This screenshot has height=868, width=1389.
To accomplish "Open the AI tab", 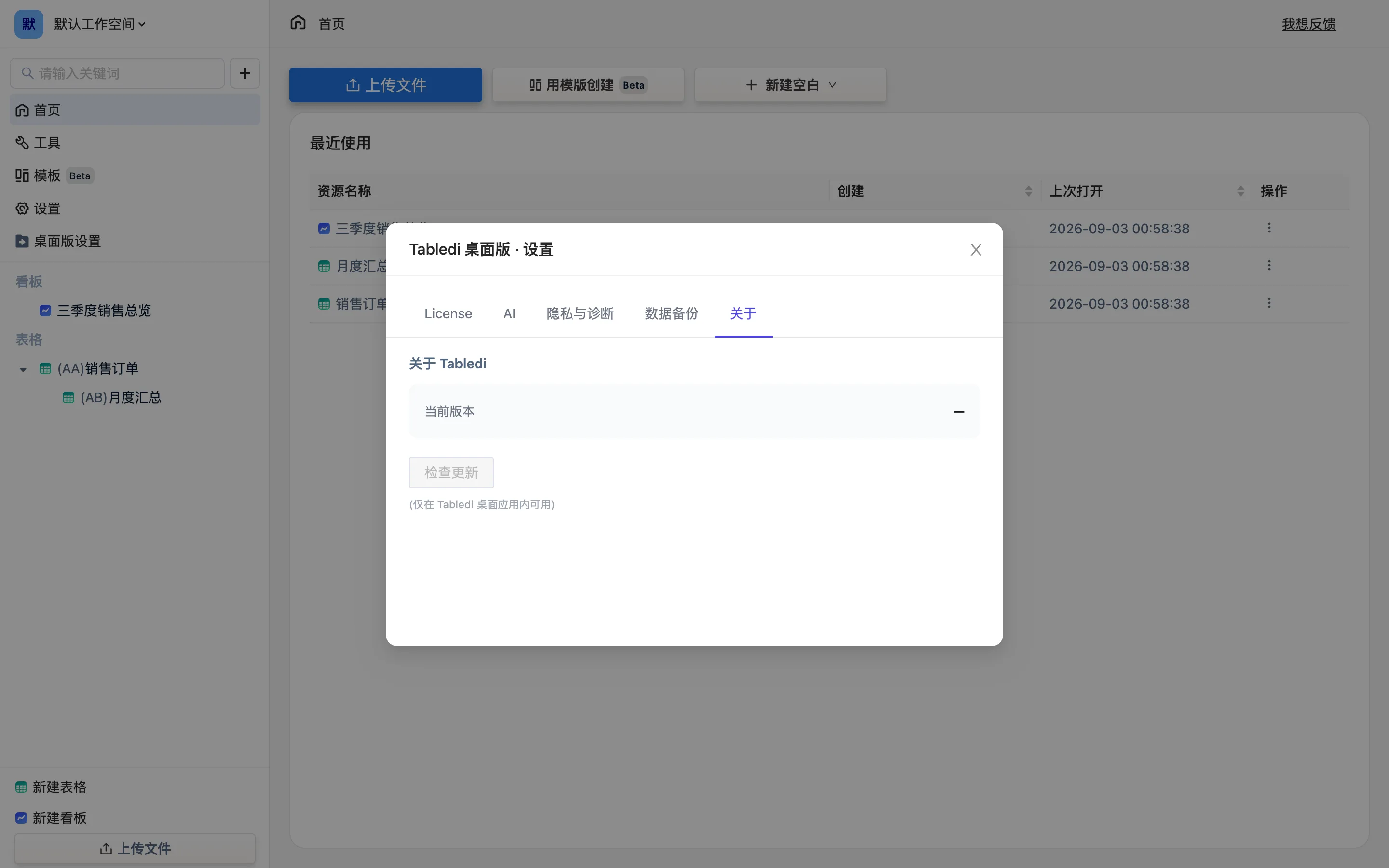I will point(509,313).
